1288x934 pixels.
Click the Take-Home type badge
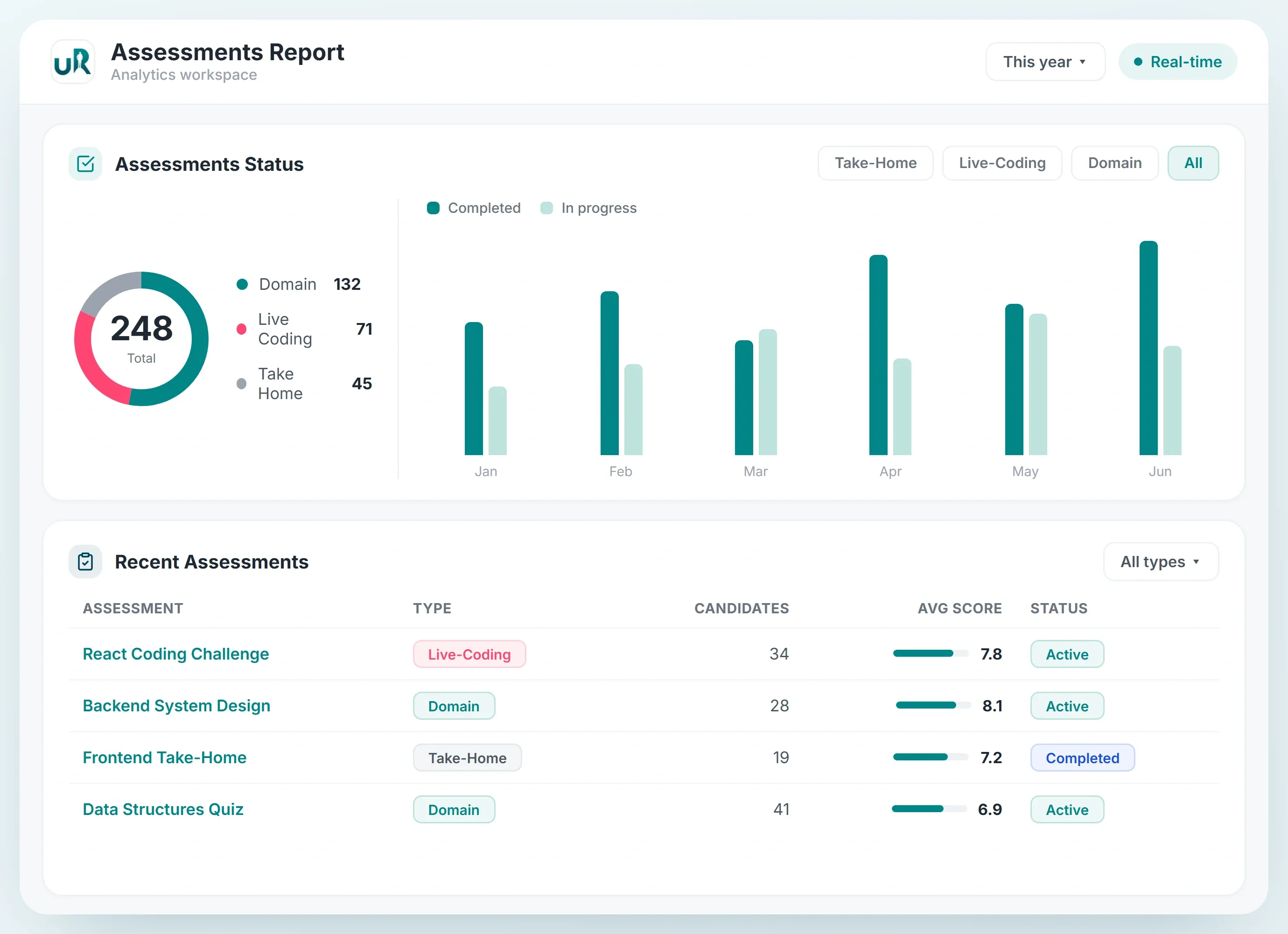tap(467, 757)
